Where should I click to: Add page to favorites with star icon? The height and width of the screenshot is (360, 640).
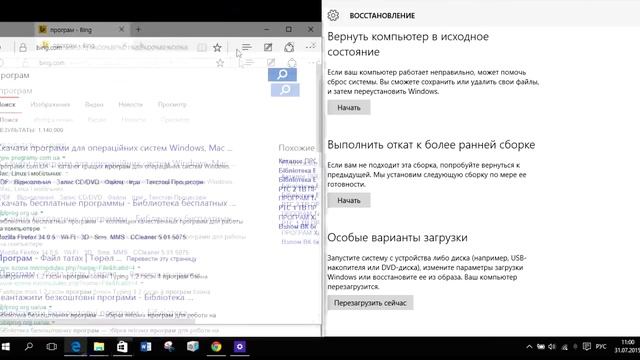[217, 47]
